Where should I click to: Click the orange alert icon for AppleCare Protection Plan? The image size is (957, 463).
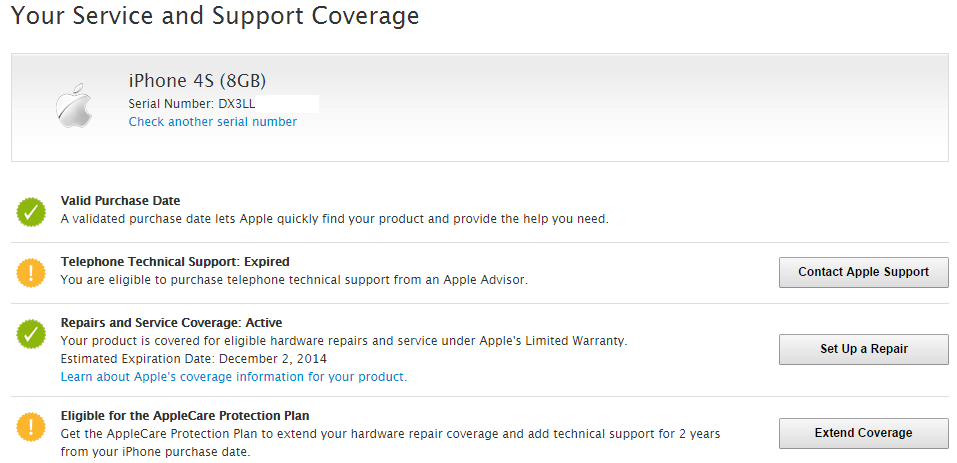point(31,427)
